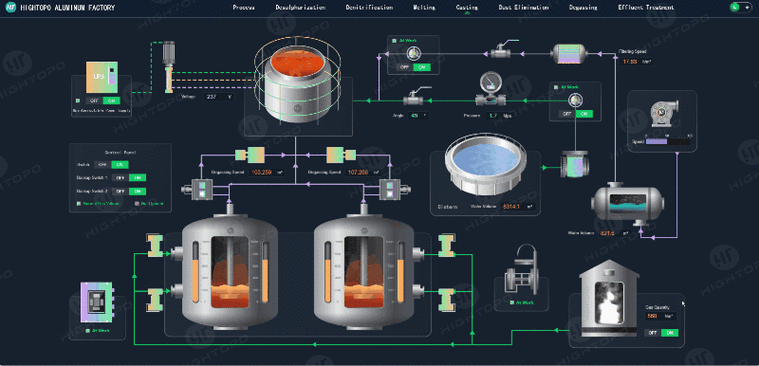Open the Process tab
The height and width of the screenshot is (366, 759).
click(x=243, y=8)
